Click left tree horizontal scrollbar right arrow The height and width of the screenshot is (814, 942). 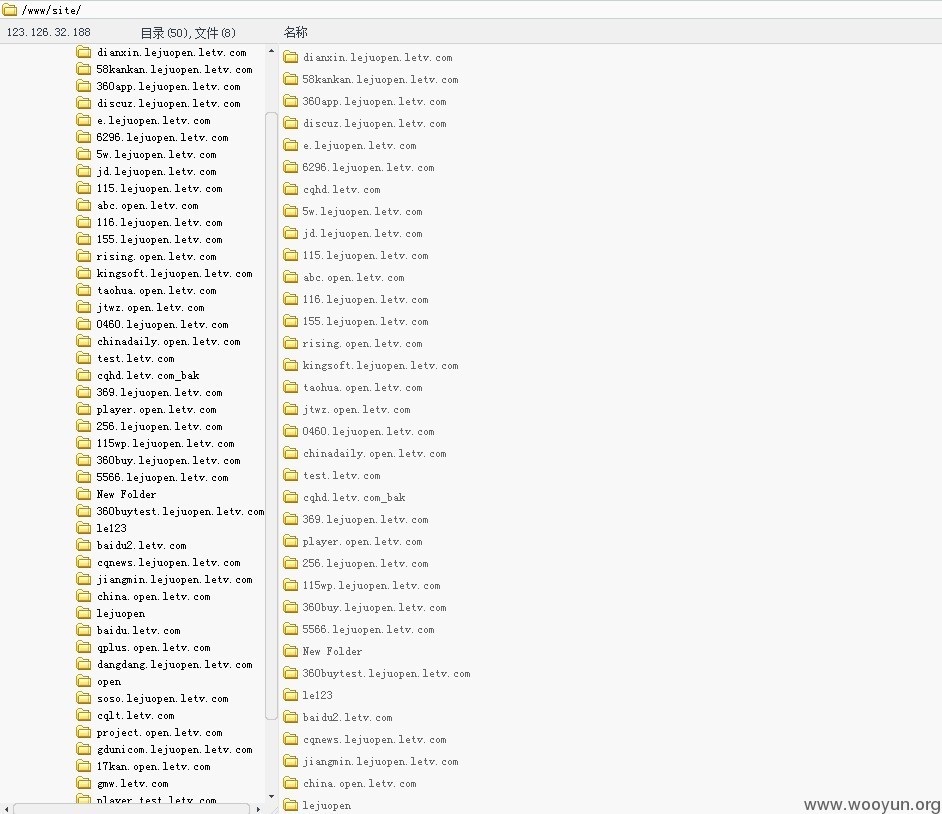point(259,809)
